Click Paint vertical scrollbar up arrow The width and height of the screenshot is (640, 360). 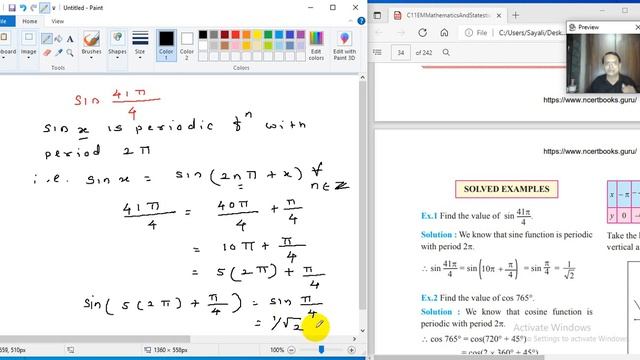pos(362,78)
